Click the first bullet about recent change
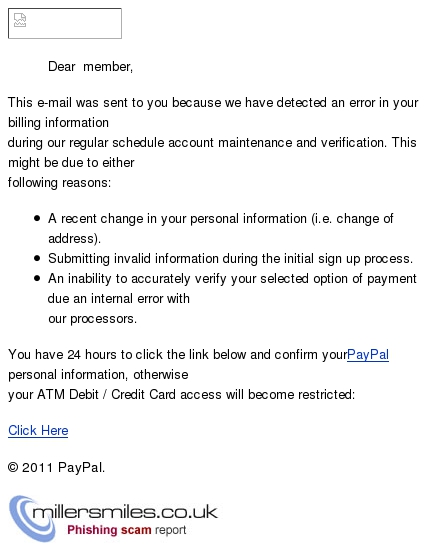Screen dimensions: 430x551 tap(221, 228)
